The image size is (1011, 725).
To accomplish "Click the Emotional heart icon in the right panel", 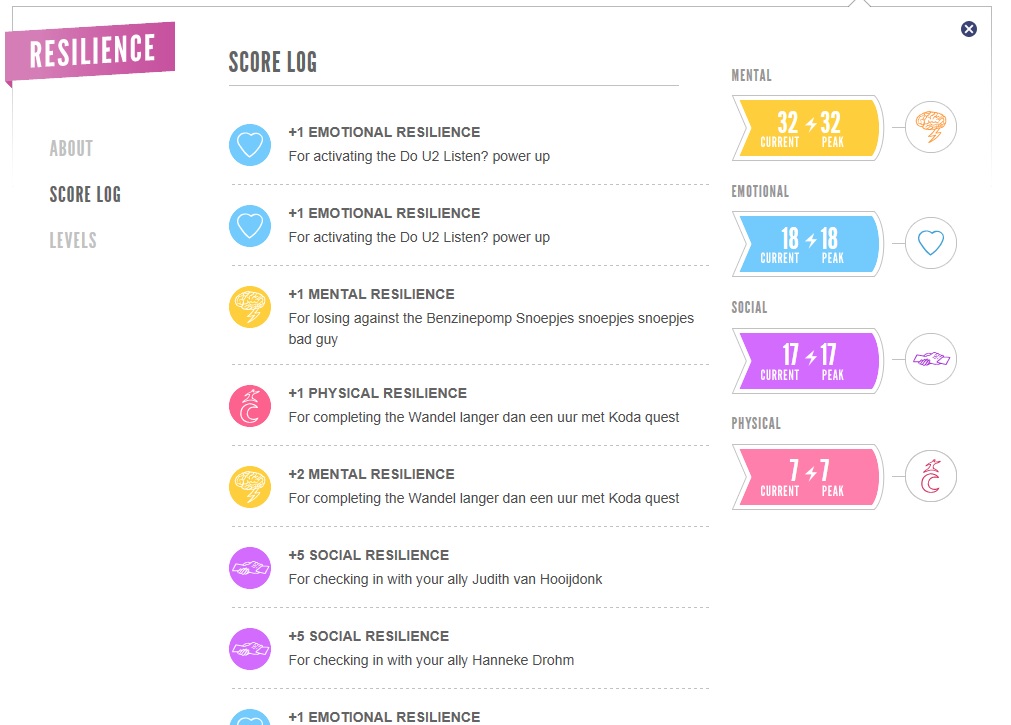I will 931,244.
